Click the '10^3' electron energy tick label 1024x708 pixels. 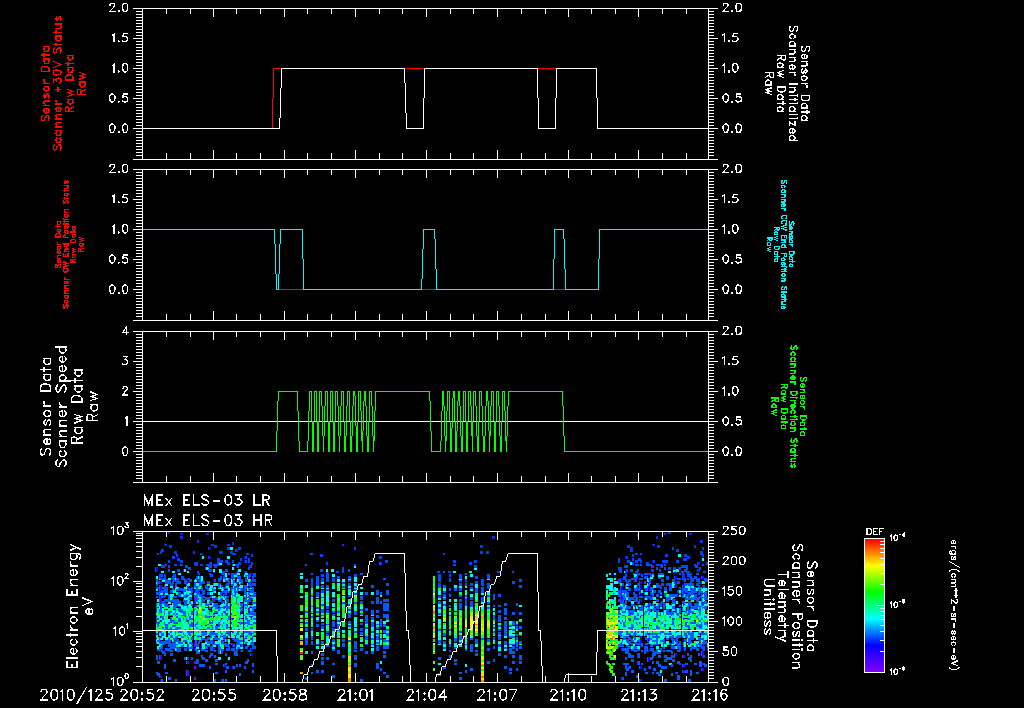pyautogui.click(x=120, y=530)
